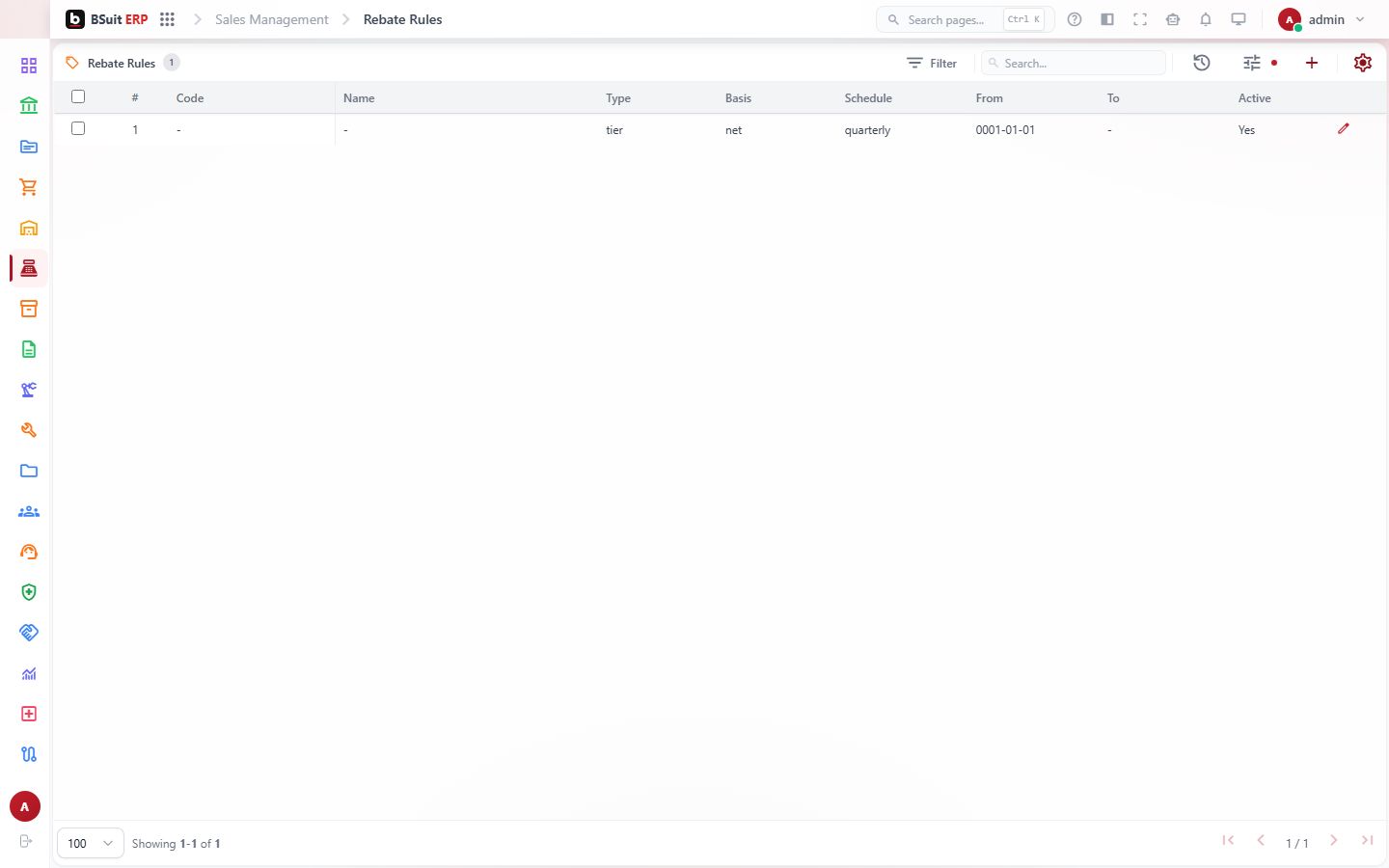Viewport: 1389px width, 868px height.
Task: Click the 'quarterly' schedule cell
Action: [867, 130]
